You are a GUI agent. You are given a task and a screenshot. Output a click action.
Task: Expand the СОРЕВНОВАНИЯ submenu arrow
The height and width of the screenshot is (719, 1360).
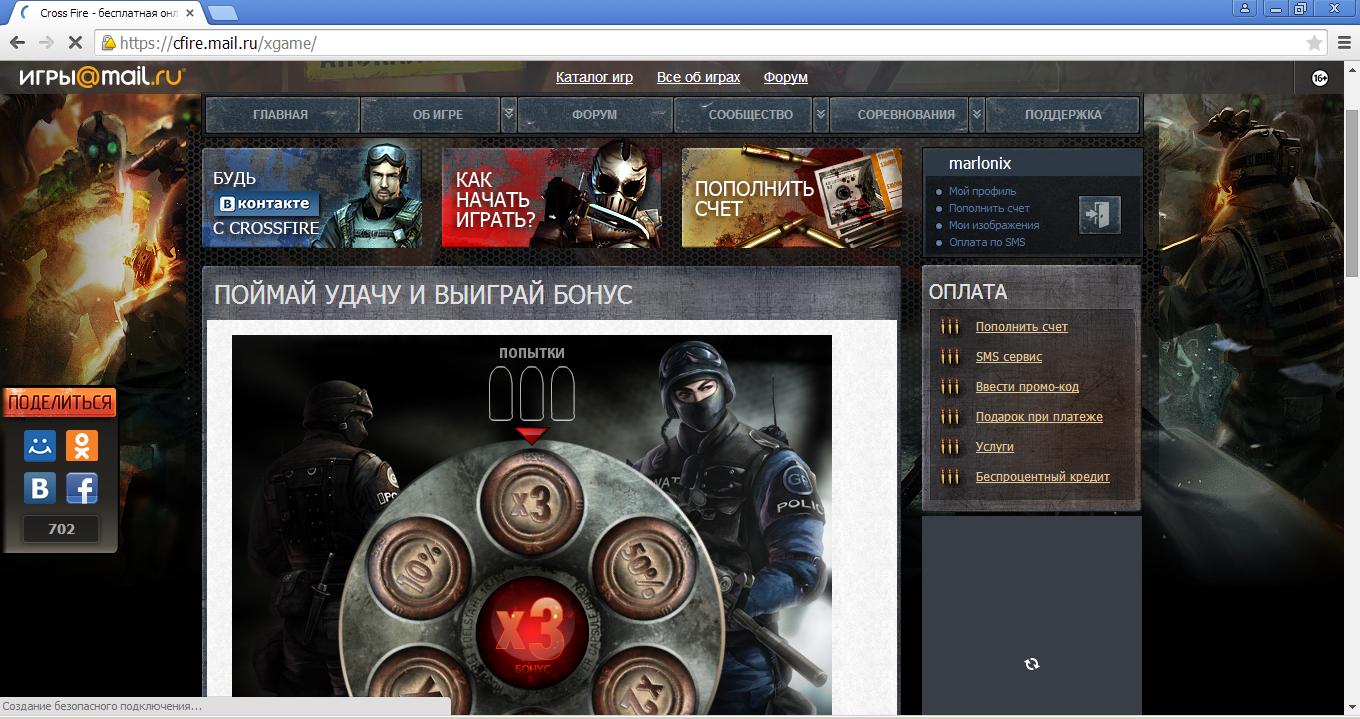977,114
